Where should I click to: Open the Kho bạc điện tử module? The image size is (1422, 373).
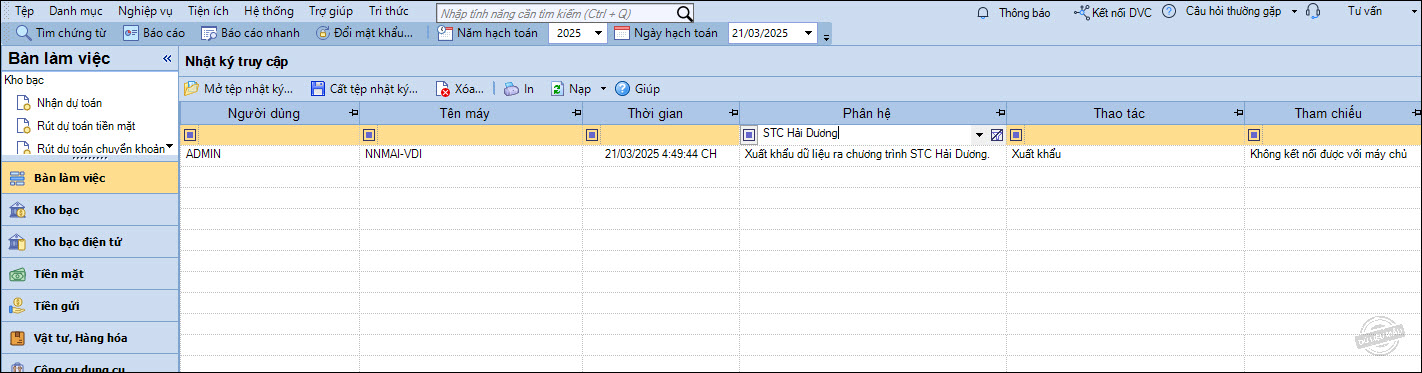(x=89, y=242)
